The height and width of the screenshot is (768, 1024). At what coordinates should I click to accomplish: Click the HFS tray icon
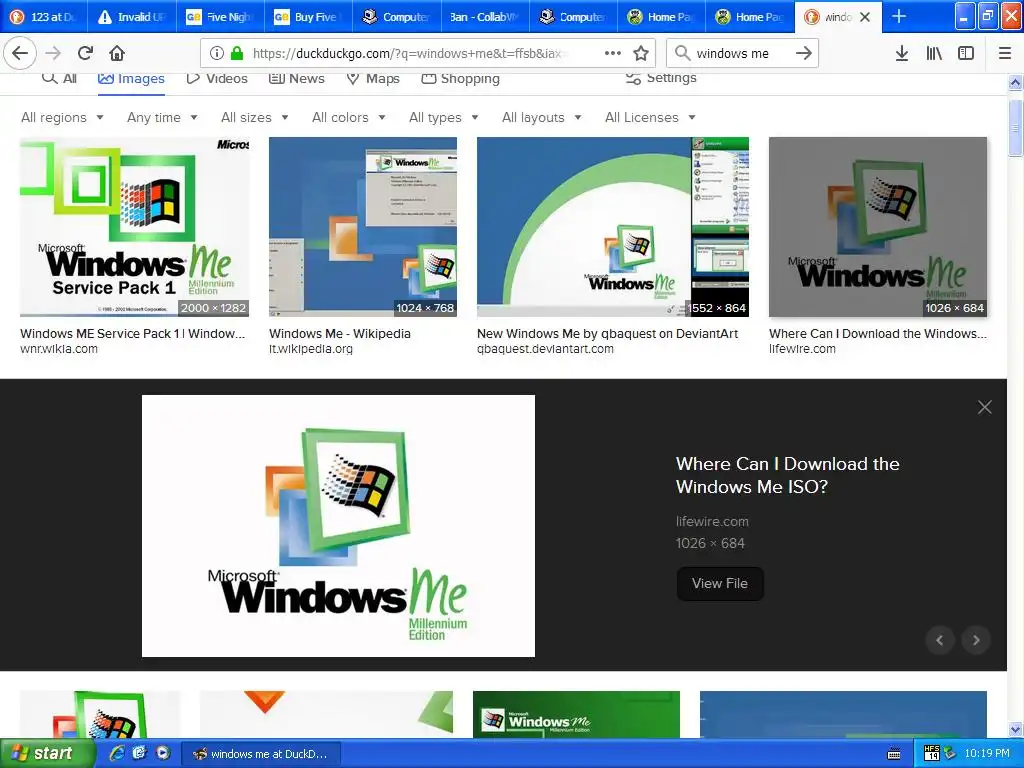pos(932,753)
